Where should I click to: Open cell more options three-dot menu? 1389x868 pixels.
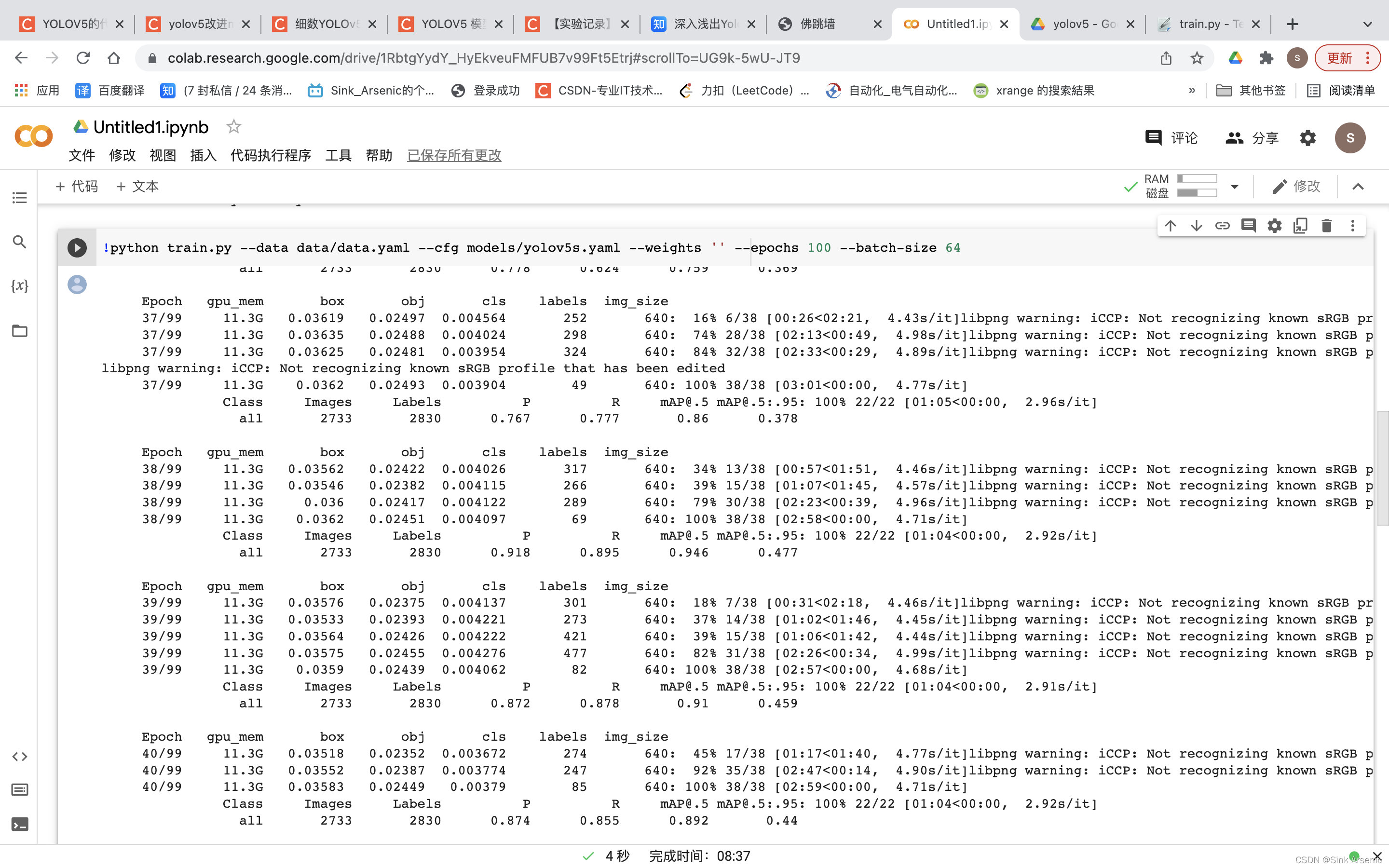[x=1352, y=226]
